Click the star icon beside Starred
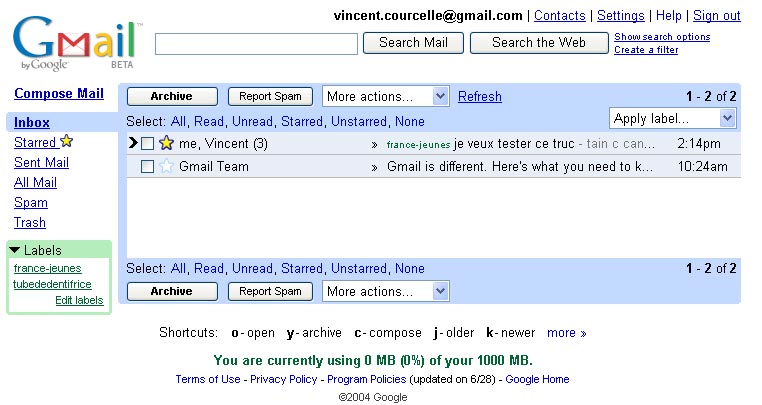This screenshot has width=762, height=405. pyautogui.click(x=67, y=142)
